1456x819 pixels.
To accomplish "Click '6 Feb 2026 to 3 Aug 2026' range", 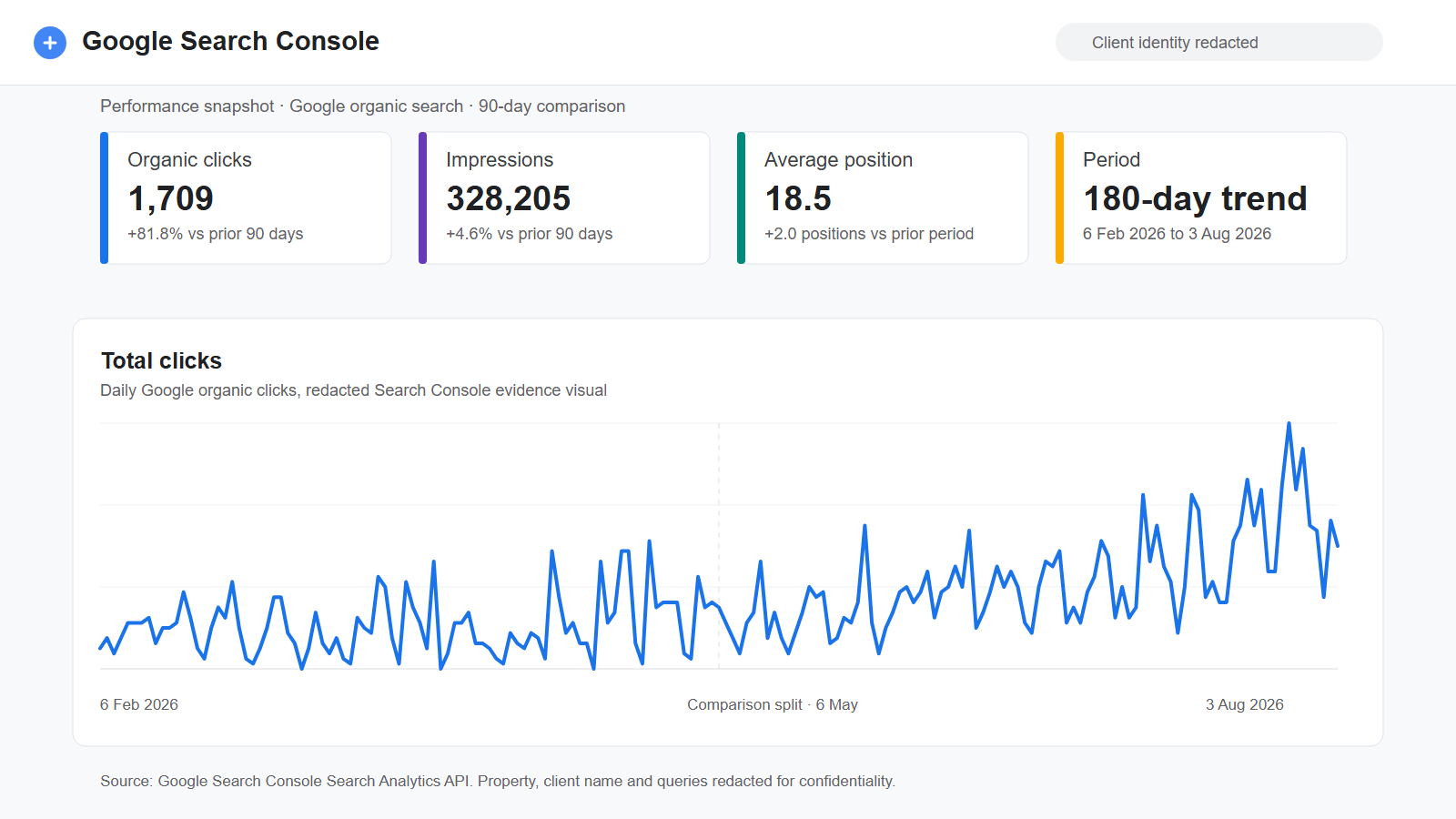I will coord(1177,234).
